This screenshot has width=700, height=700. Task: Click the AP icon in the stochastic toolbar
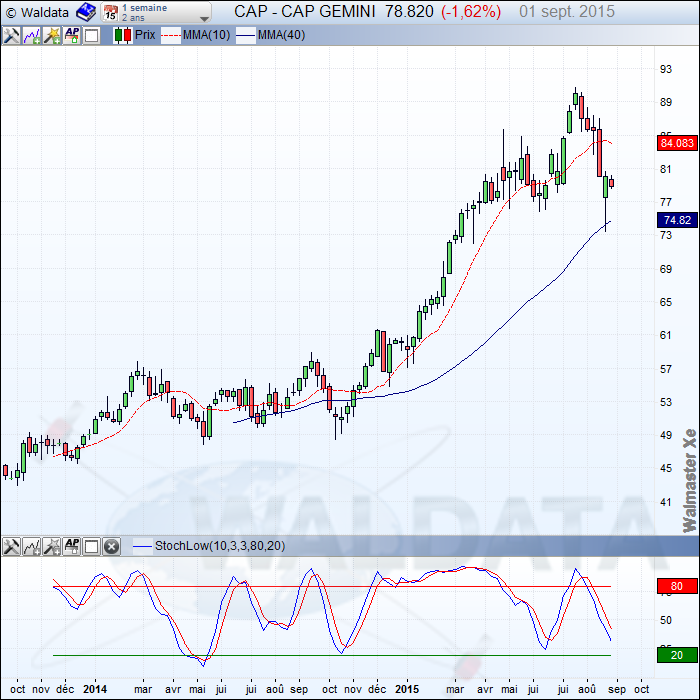point(72,546)
